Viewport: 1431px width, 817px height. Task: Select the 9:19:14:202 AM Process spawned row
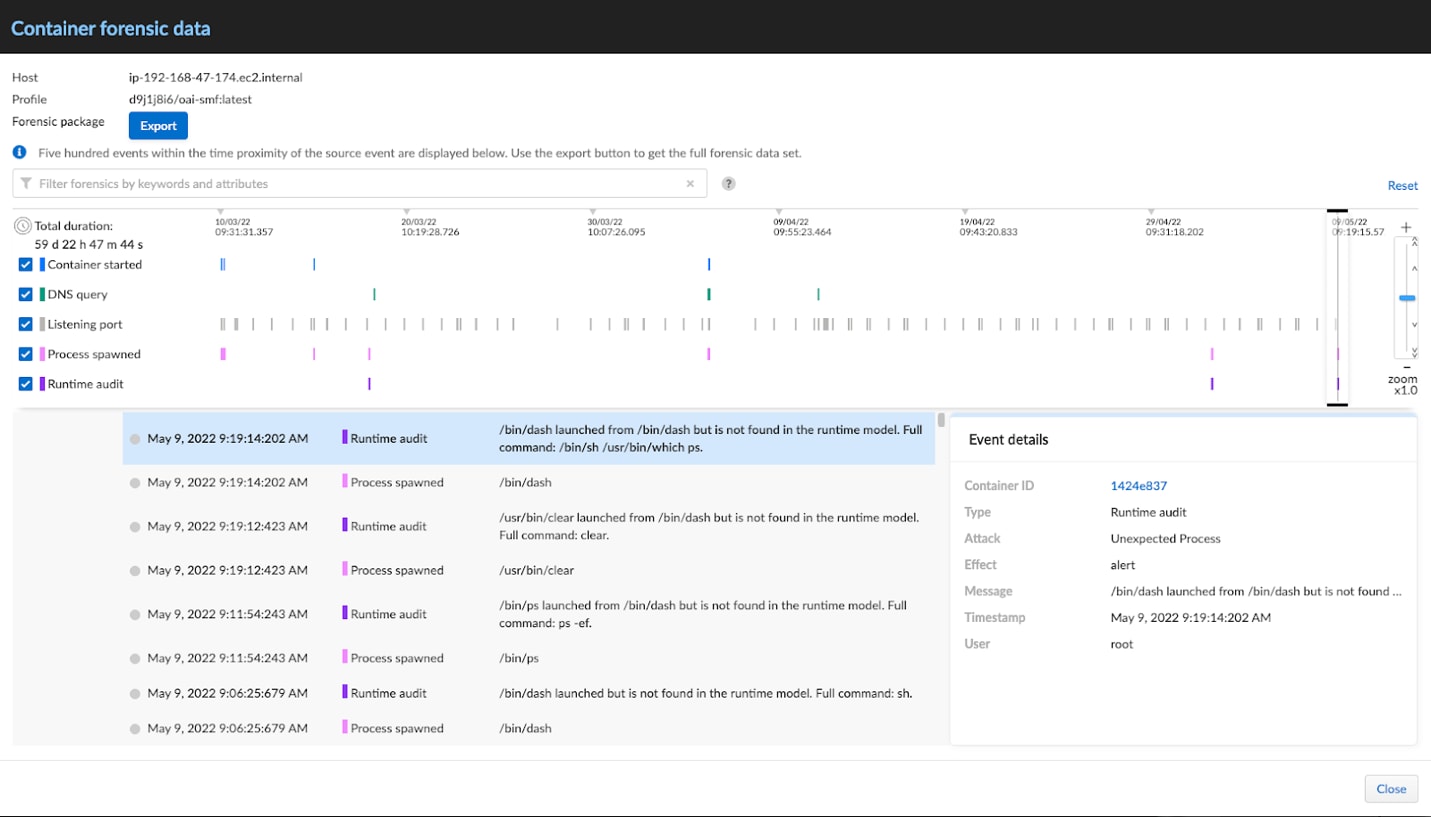(528, 482)
